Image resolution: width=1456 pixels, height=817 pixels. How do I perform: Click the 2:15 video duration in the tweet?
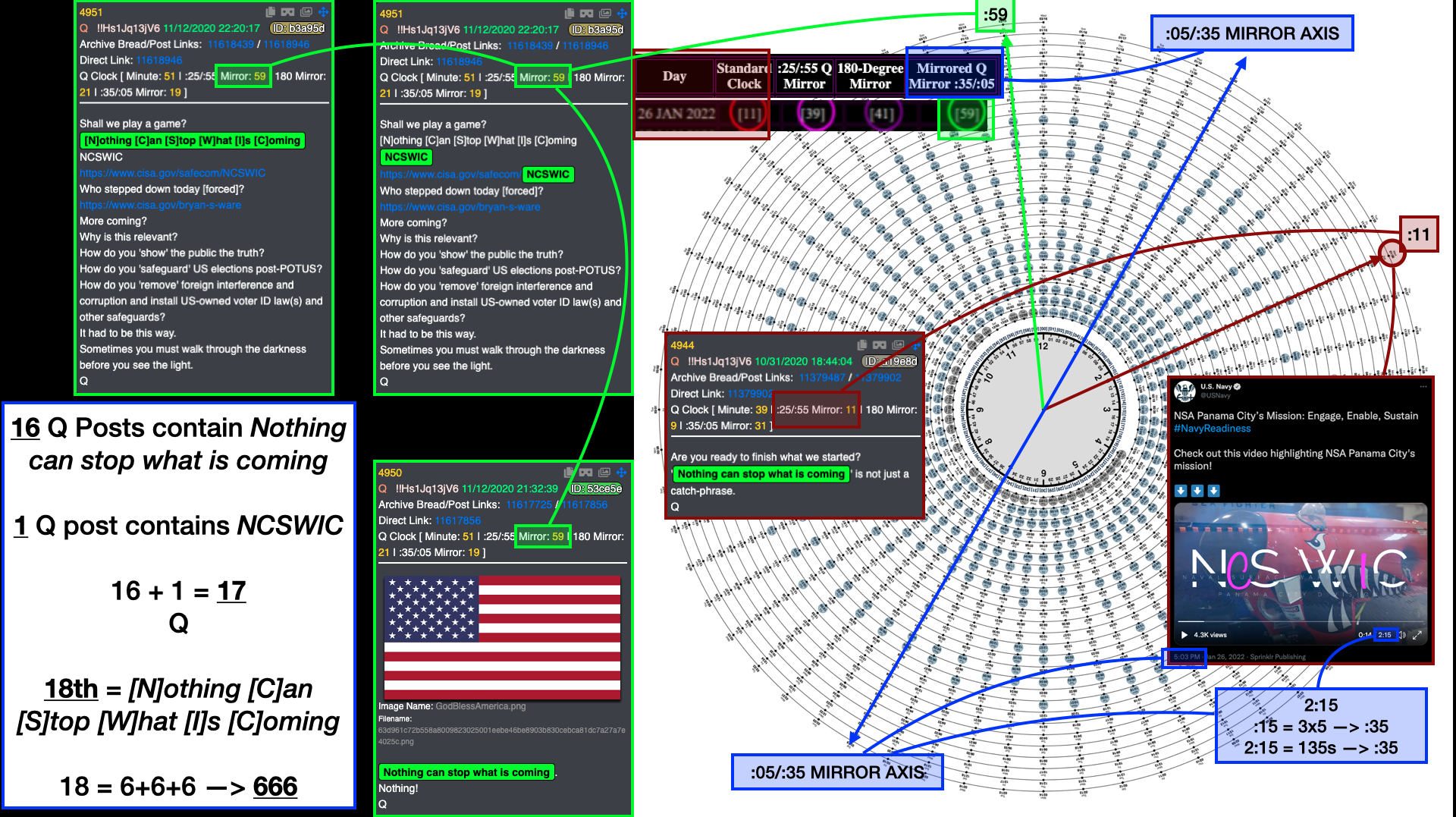point(1385,635)
